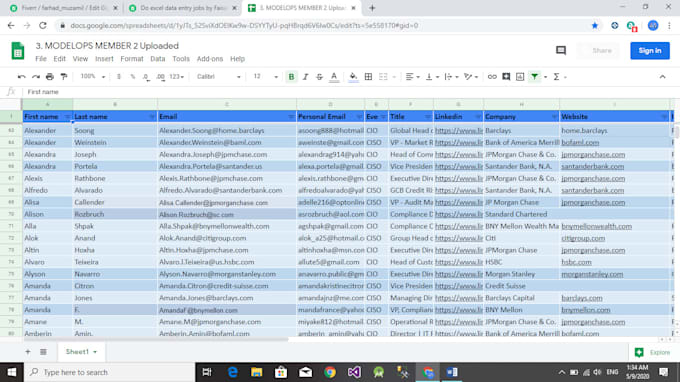This screenshot has height=382, width=680.
Task: Open the fill color picker
Action: click(353, 77)
